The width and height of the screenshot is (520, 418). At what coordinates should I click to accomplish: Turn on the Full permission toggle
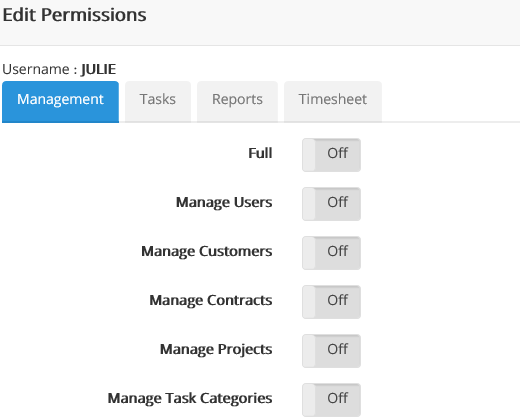click(331, 155)
